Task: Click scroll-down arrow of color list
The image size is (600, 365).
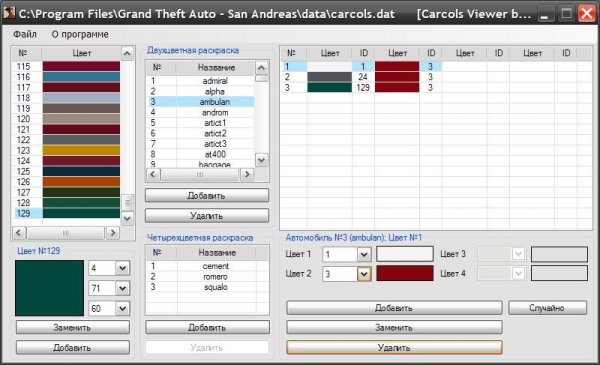Action: pos(127,218)
